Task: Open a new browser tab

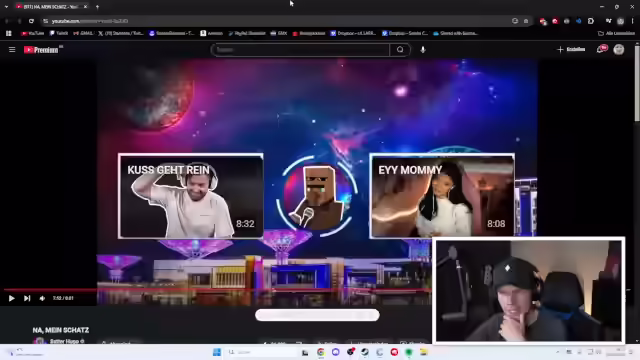Action: pyautogui.click(x=97, y=7)
